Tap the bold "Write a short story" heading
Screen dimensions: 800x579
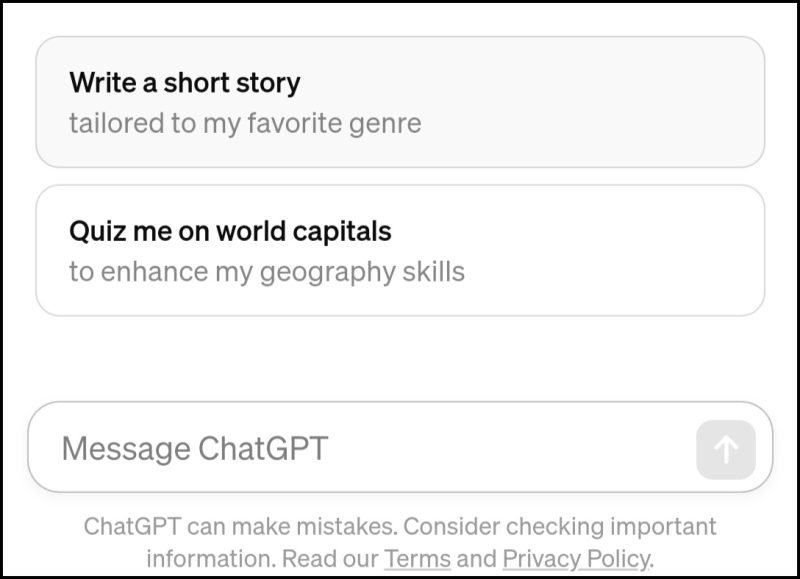[x=185, y=82]
